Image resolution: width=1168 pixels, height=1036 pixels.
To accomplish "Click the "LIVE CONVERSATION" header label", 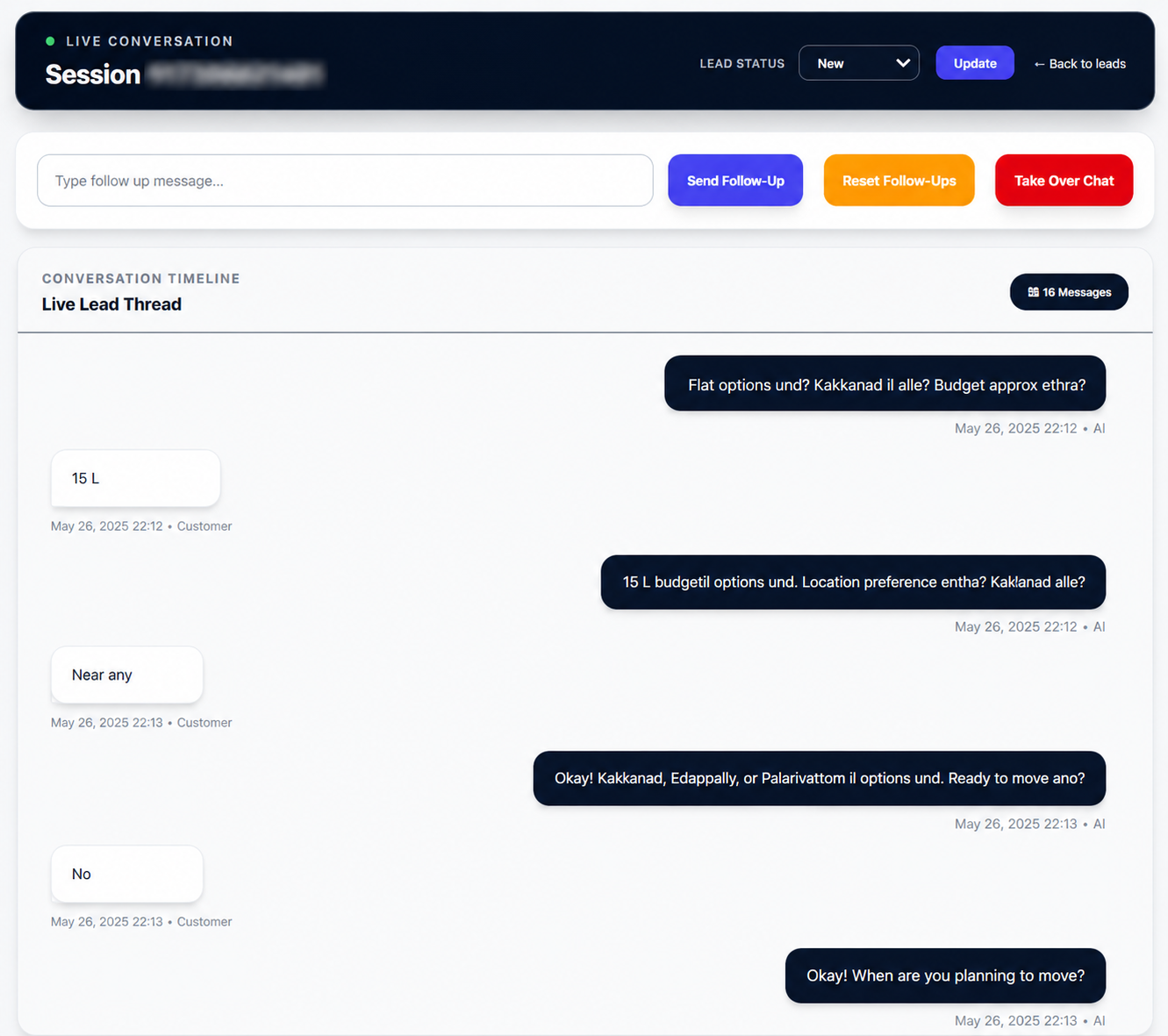I will point(150,41).
